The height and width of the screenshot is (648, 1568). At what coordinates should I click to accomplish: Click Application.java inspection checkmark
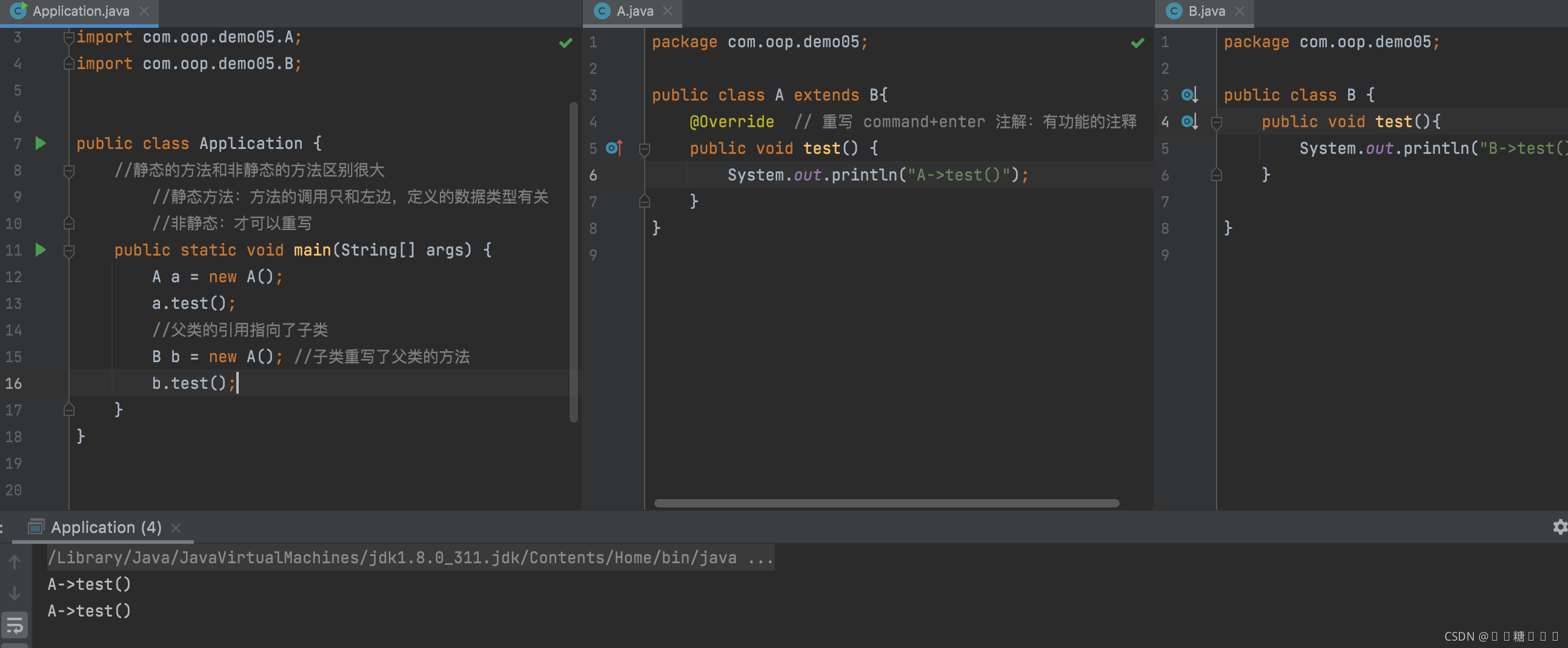pyautogui.click(x=565, y=42)
